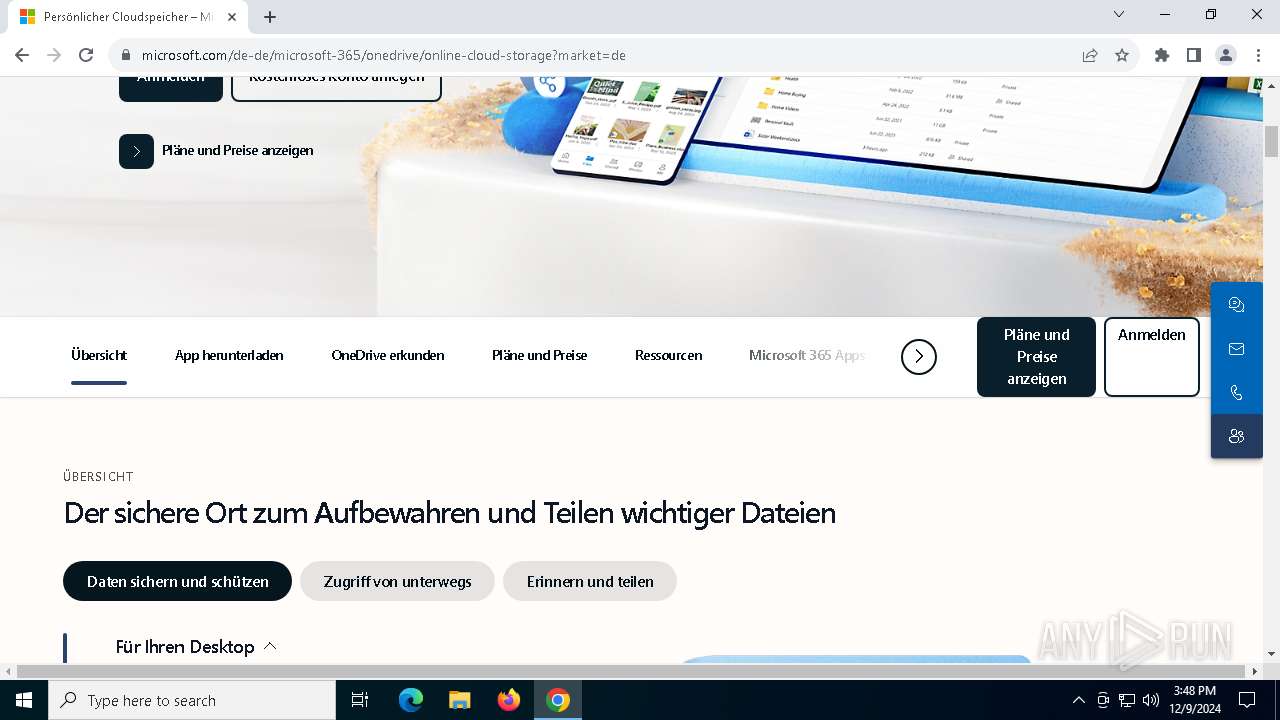Open App herunterladen navigation item
The width and height of the screenshot is (1280, 720).
click(229, 355)
